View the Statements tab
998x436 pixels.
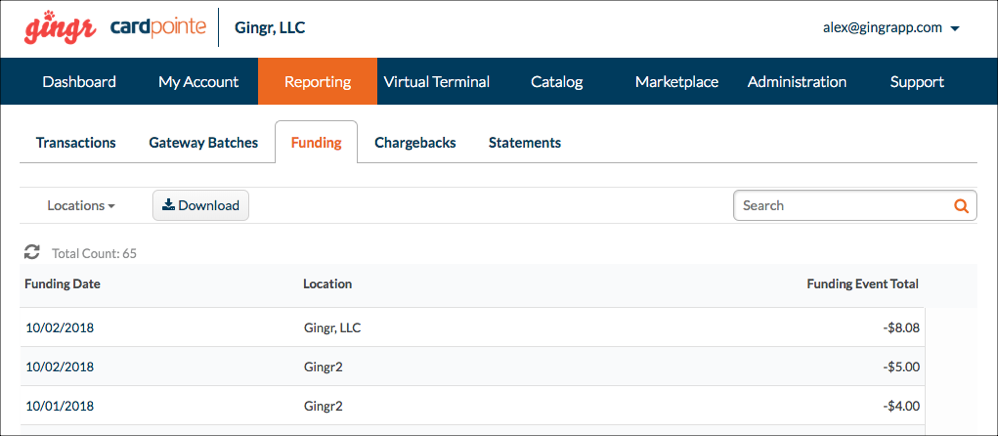pyautogui.click(x=524, y=143)
